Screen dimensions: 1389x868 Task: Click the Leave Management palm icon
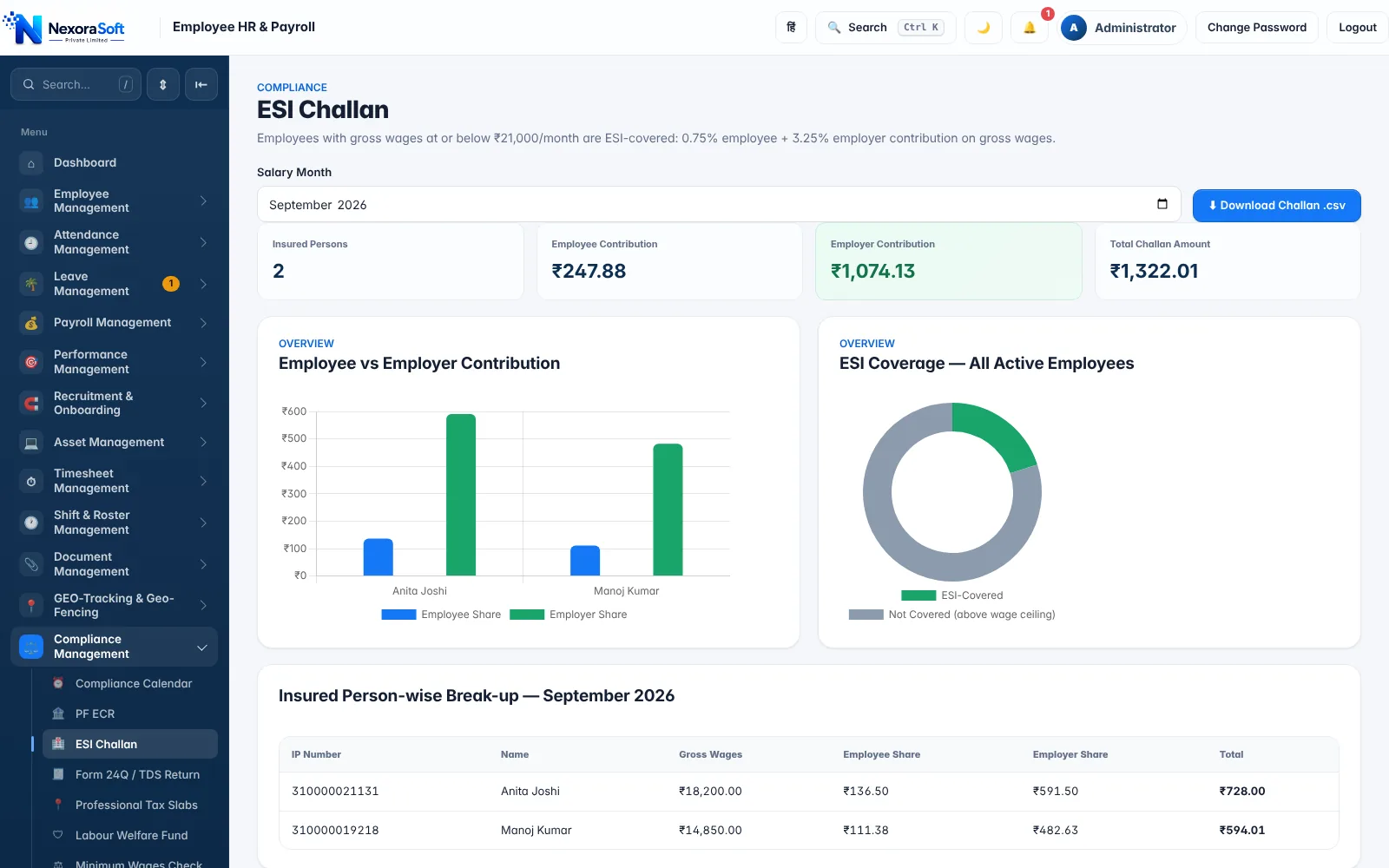(x=31, y=284)
